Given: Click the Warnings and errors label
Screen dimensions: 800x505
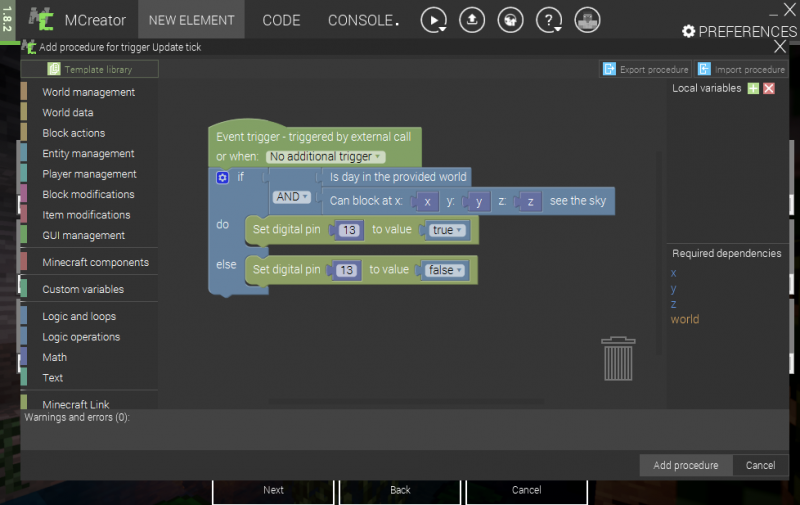Looking at the screenshot, I should 77,417.
